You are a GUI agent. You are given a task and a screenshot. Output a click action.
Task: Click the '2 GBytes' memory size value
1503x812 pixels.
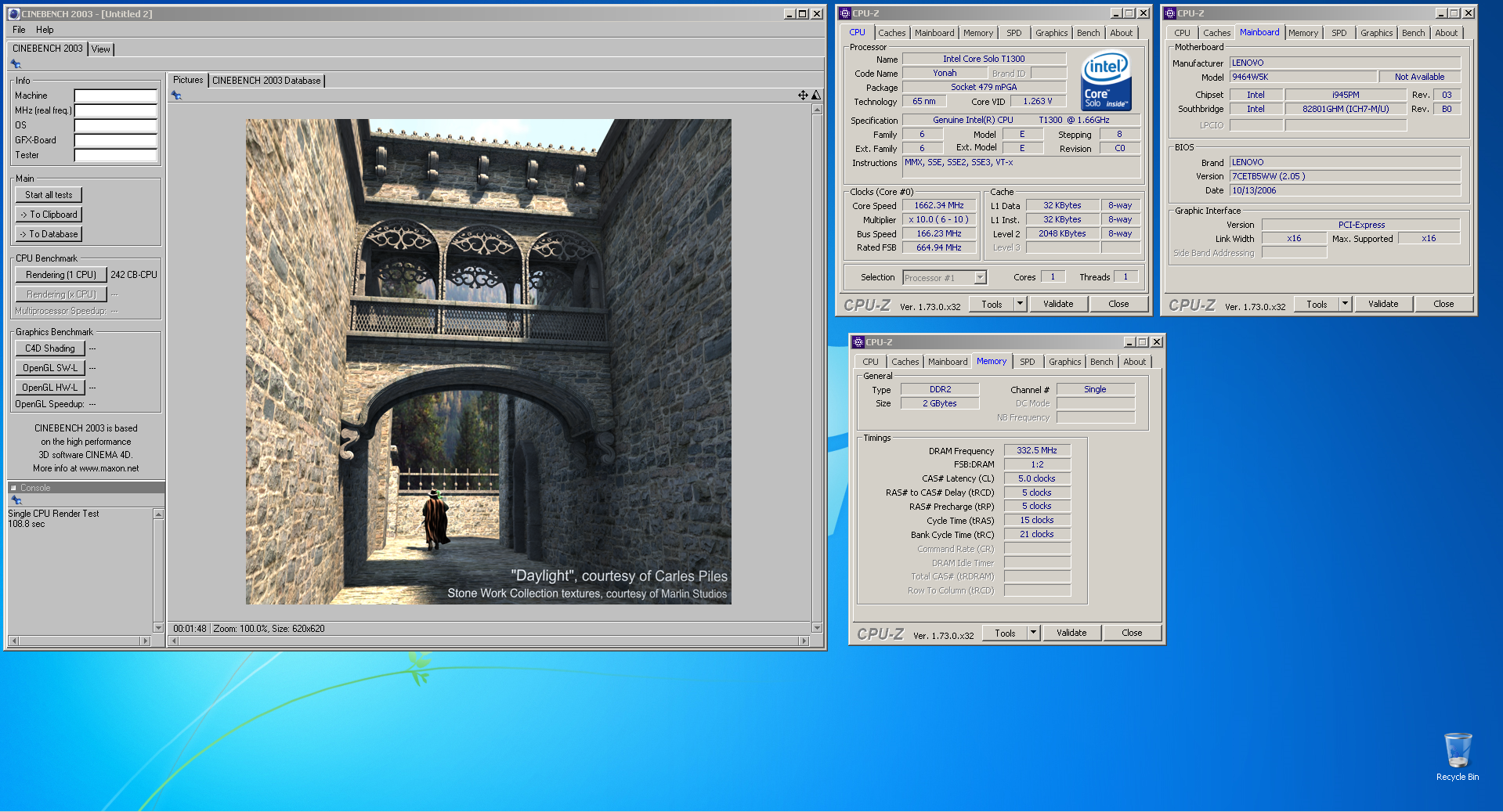click(x=940, y=403)
